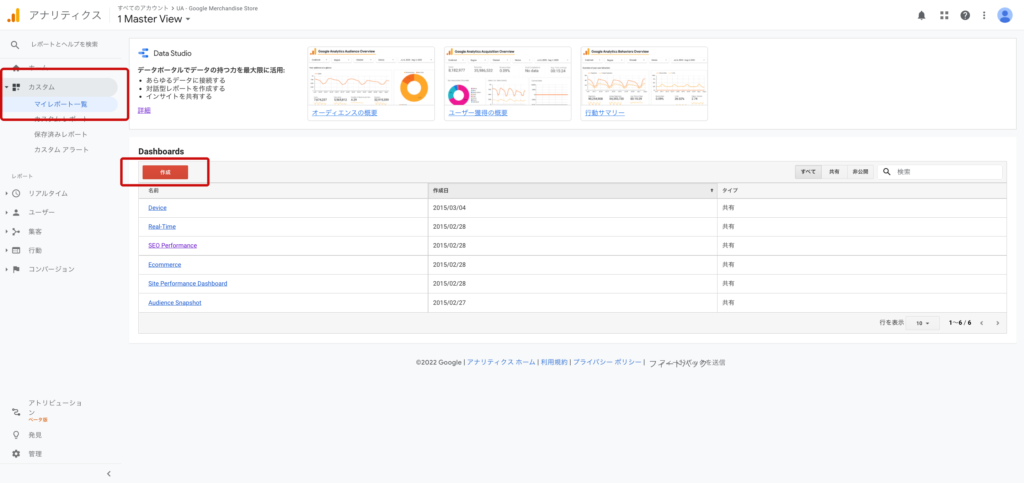
Task: Expand the 集客 section arrow
Action: (6, 231)
